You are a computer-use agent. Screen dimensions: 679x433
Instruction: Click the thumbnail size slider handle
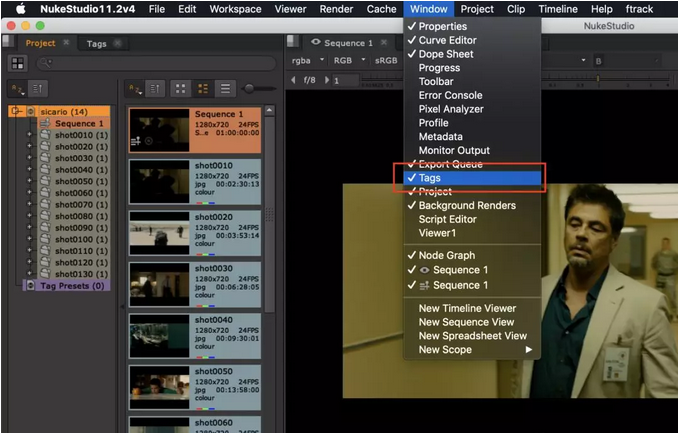pyautogui.click(x=249, y=89)
